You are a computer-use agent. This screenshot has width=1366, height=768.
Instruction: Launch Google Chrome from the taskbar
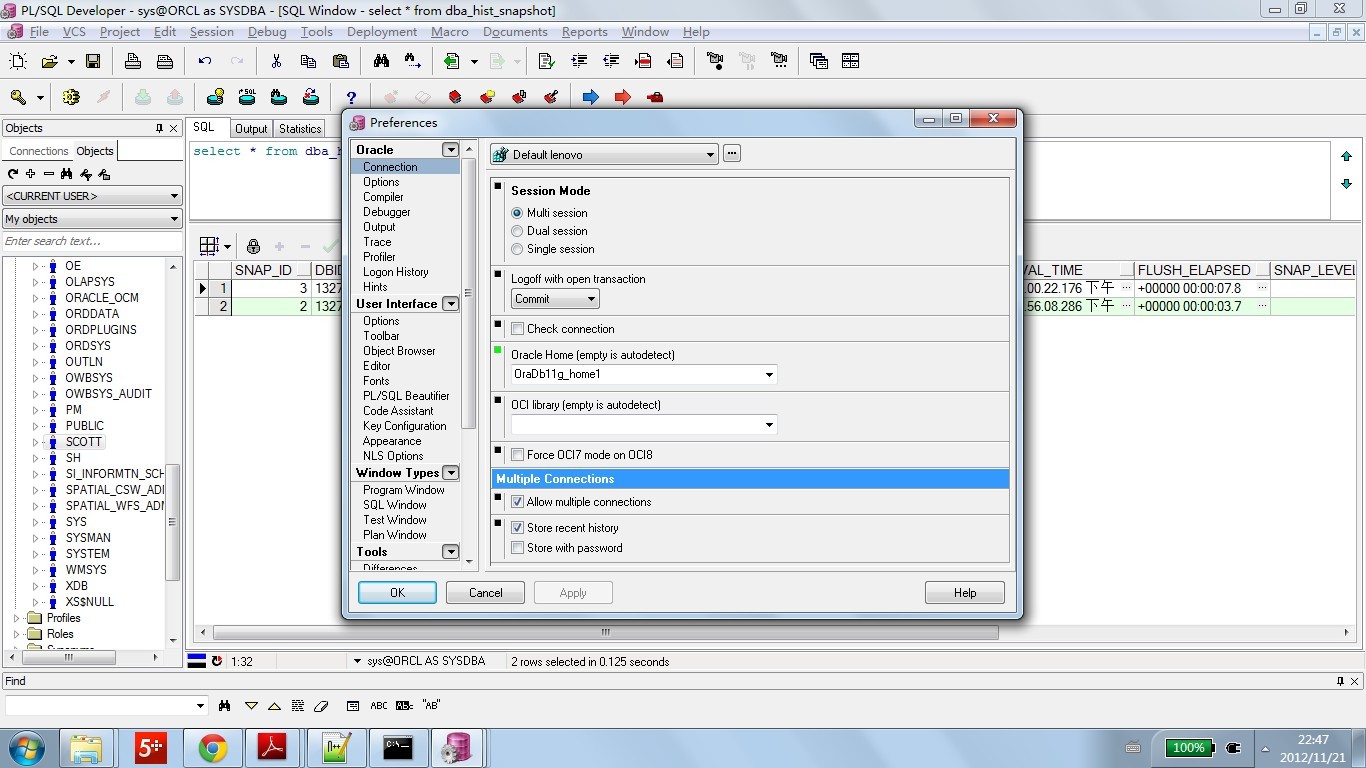point(212,747)
